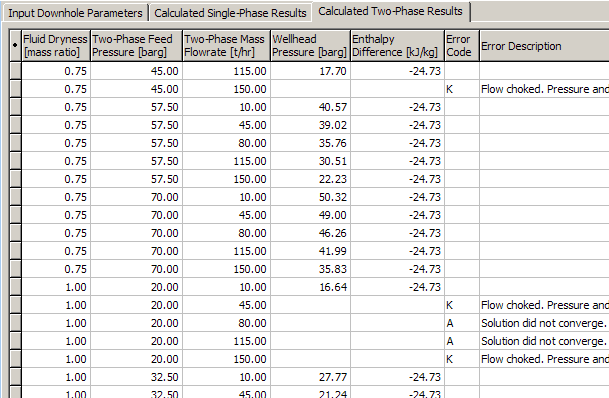Viewport: 609px width, 398px height.
Task: Click error code K cell for flowrate 45.00
Action: [x=462, y=305]
